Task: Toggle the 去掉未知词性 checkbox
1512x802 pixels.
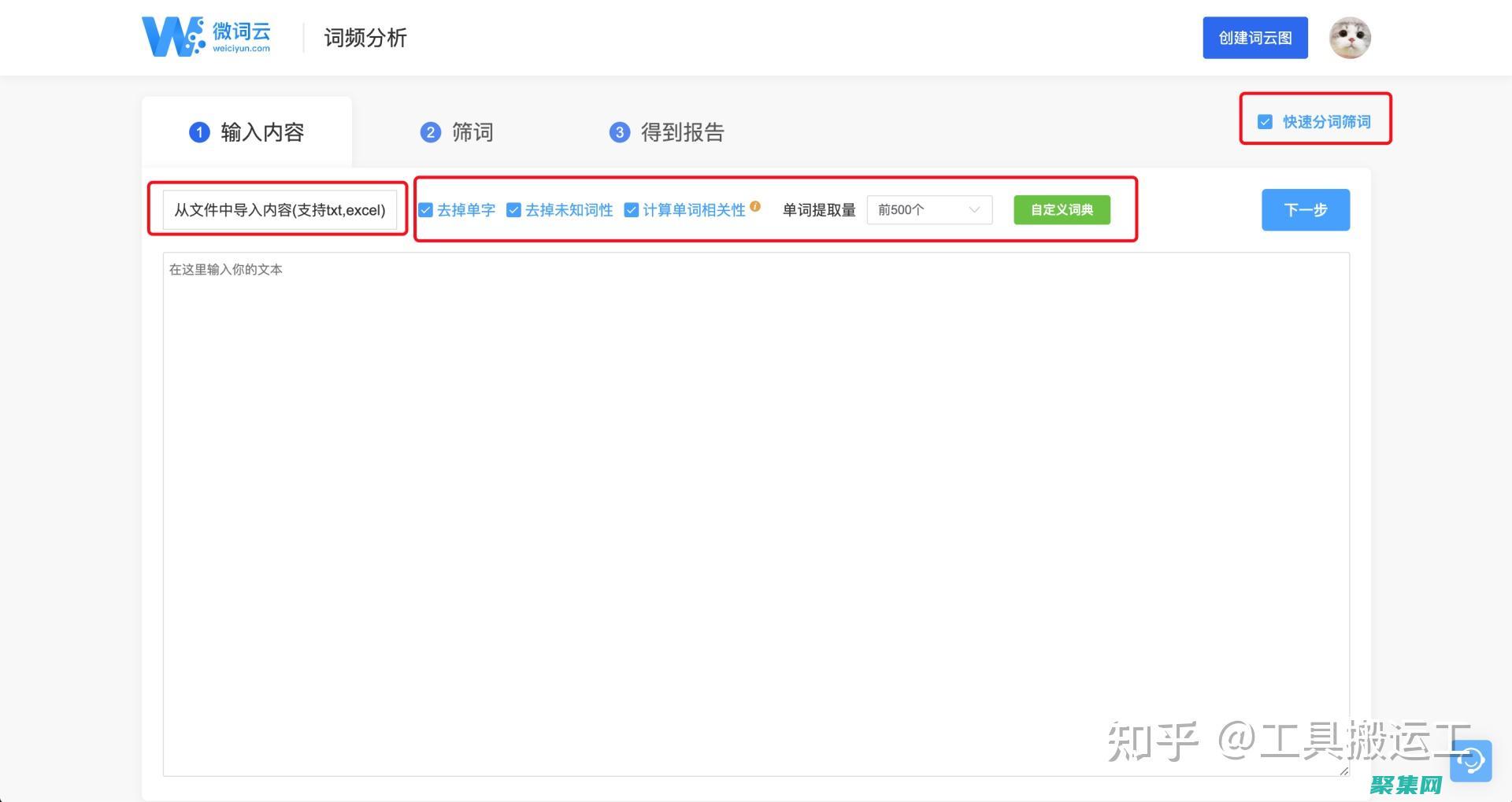Action: 513,209
